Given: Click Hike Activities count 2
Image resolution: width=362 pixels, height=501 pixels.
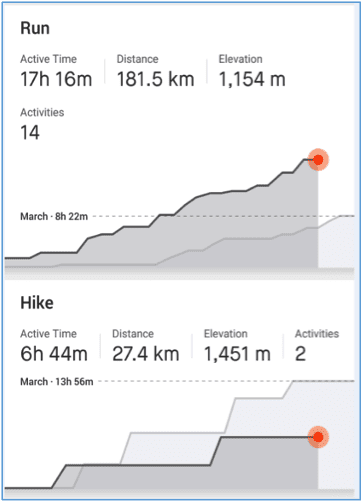Looking at the screenshot, I should (x=300, y=354).
